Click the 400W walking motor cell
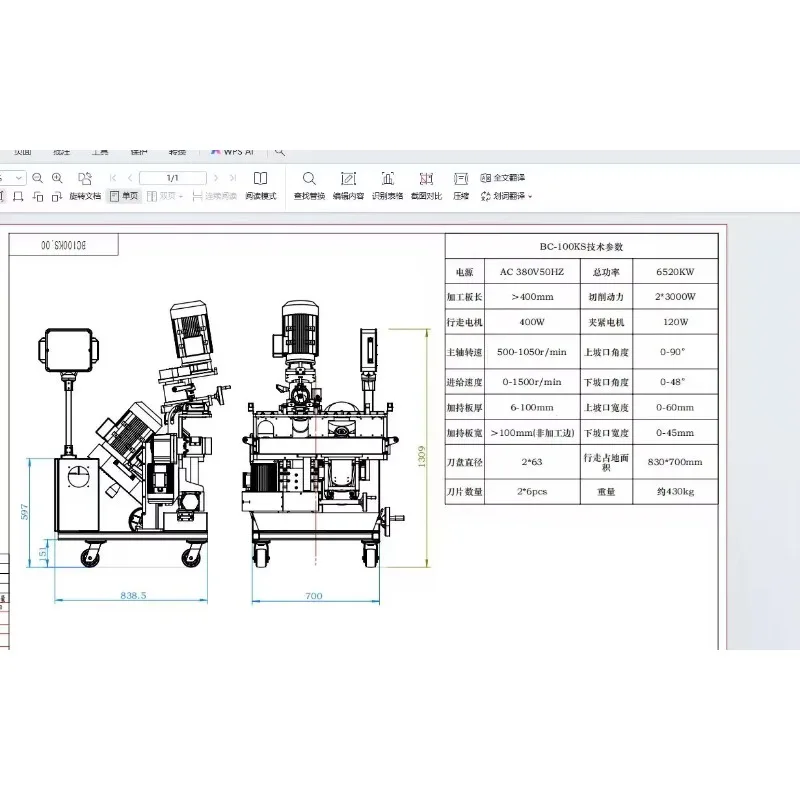The height and width of the screenshot is (800, 800). coord(532,322)
